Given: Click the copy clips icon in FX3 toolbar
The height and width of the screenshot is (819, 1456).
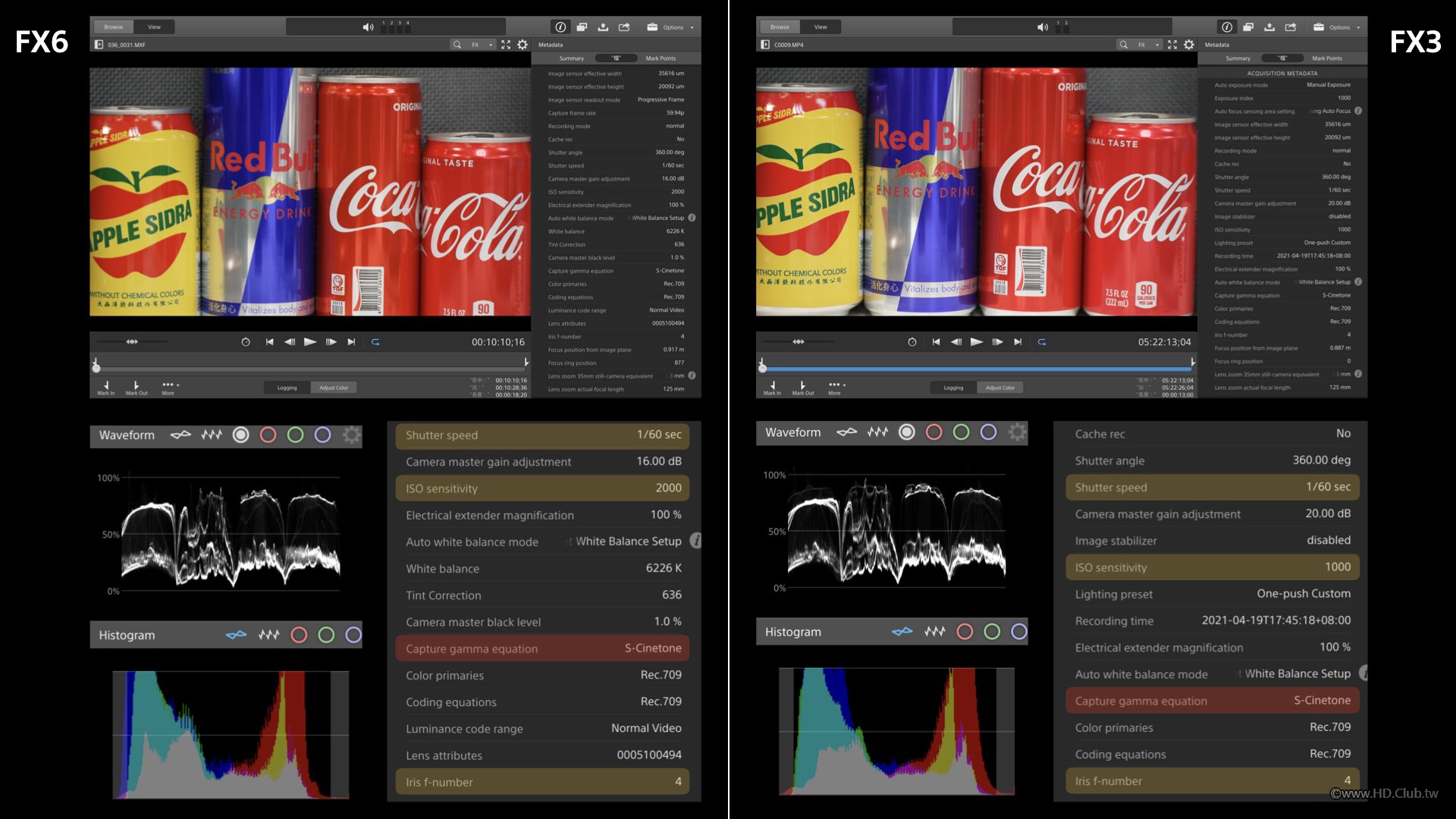Looking at the screenshot, I should (1248, 27).
